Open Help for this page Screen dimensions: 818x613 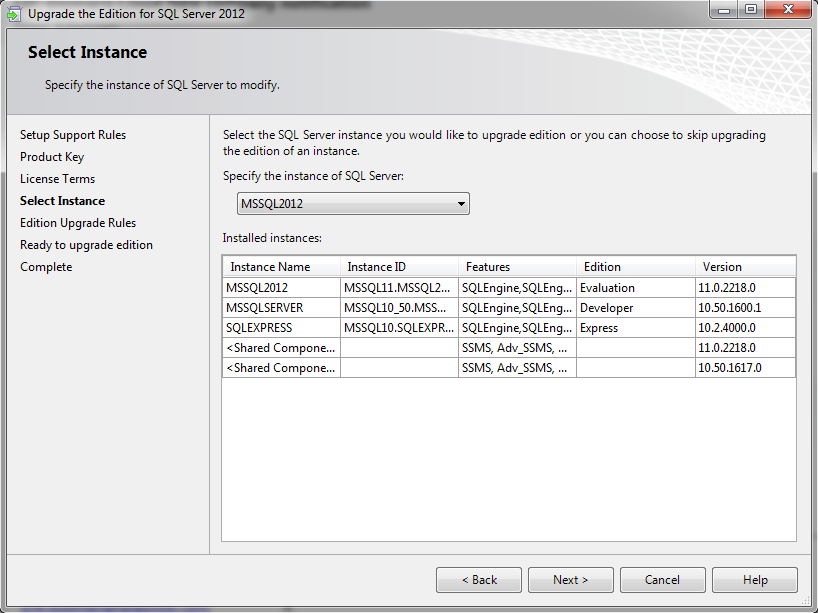(755, 580)
